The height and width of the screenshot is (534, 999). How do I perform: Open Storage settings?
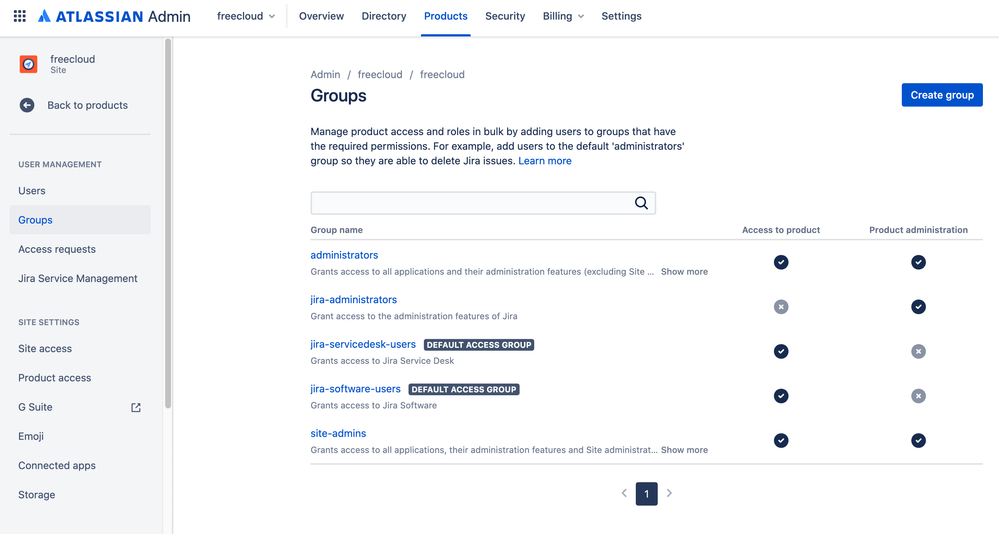80,495
